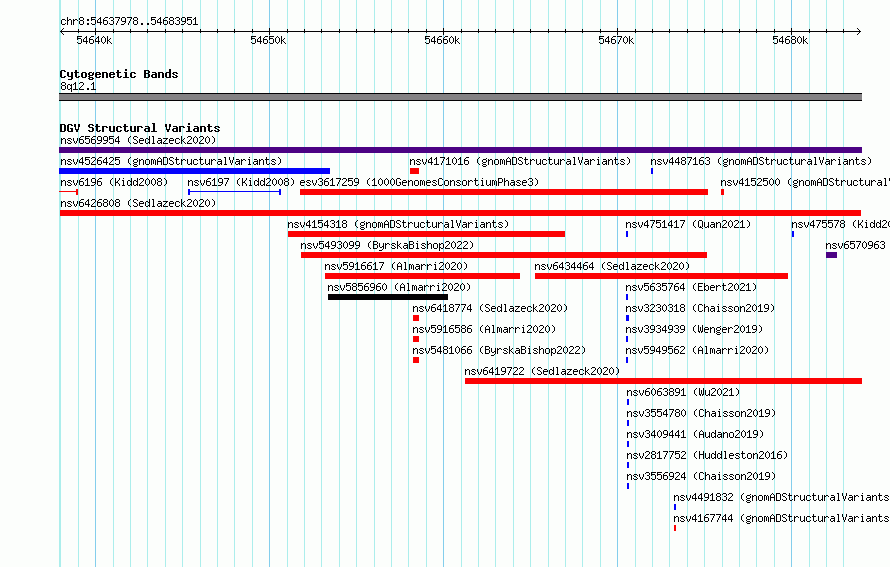Click the red esv3617259 variant bar
Viewport: 890px width, 567px height.
pyautogui.click(x=504, y=192)
